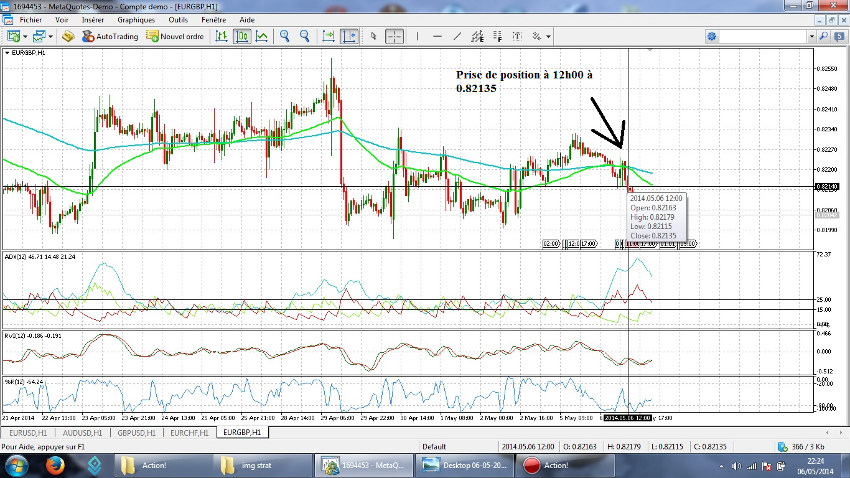Toggle the AutoTrading button

[x=110, y=36]
